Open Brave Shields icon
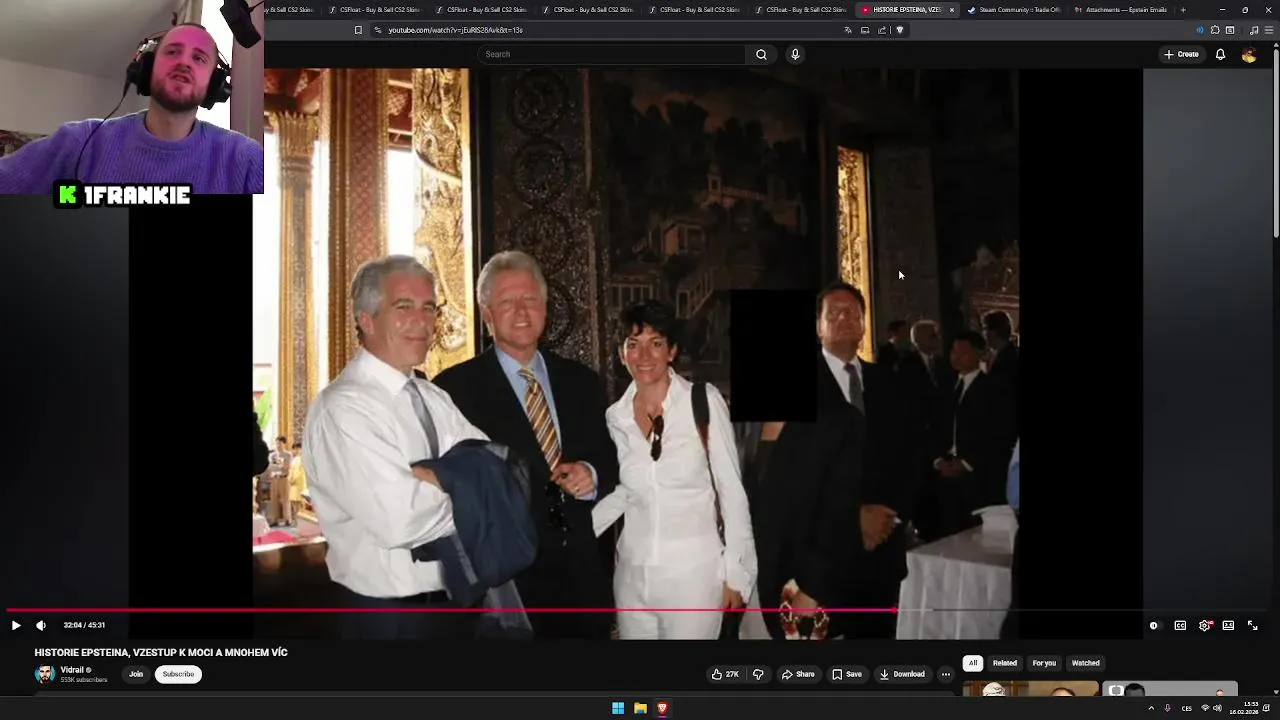 [x=899, y=30]
